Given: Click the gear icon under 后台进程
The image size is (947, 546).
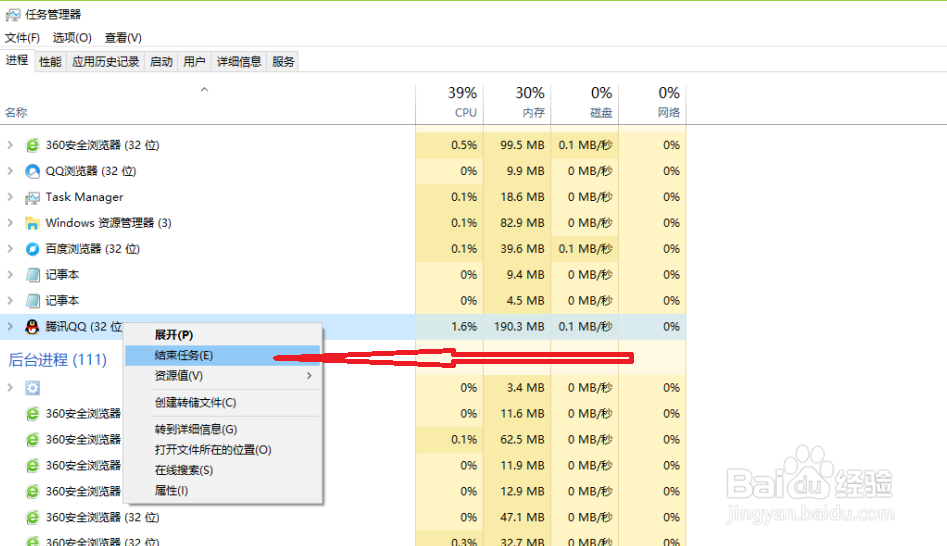Looking at the screenshot, I should [32, 388].
